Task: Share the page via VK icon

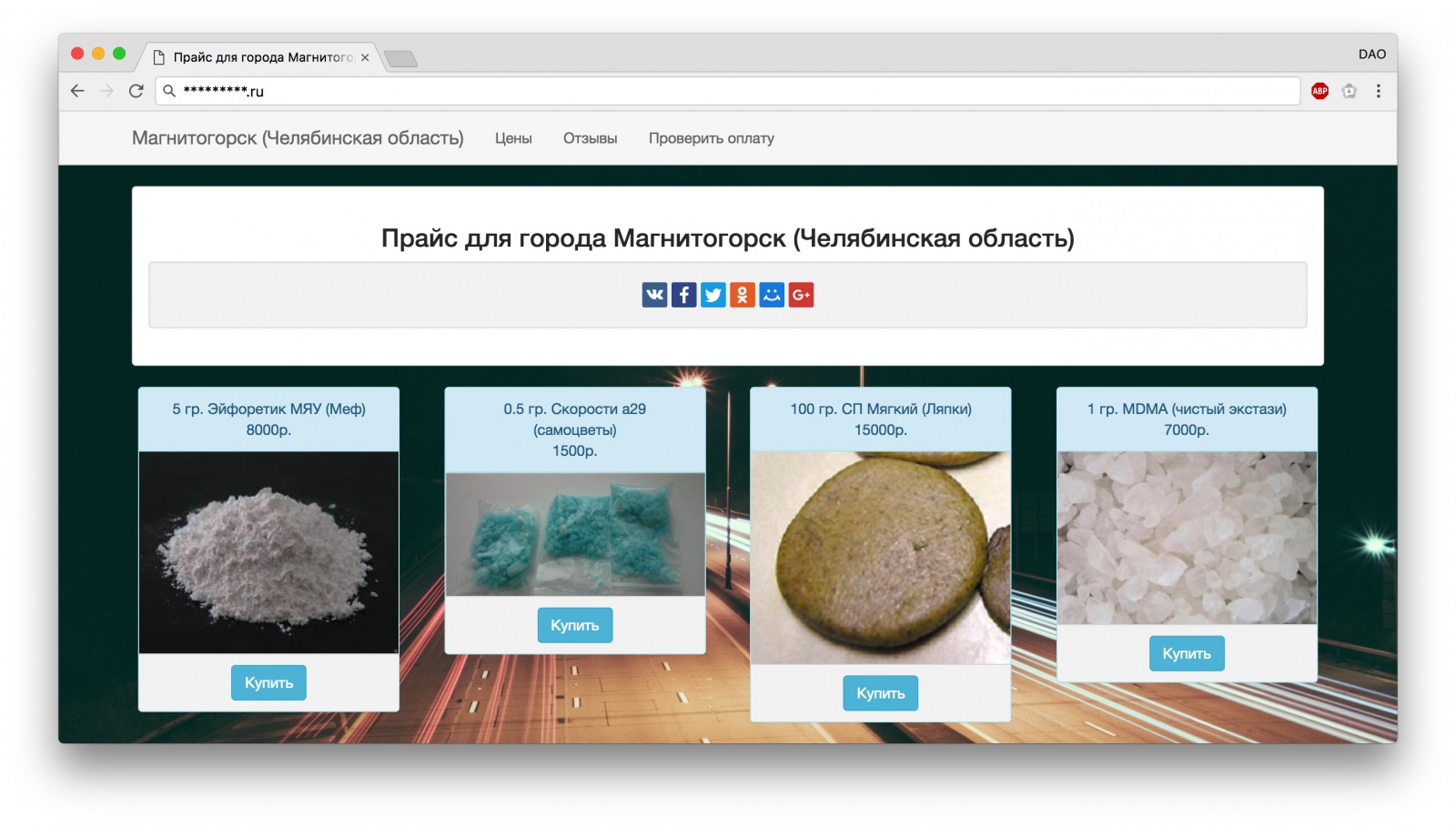Action: [654, 295]
